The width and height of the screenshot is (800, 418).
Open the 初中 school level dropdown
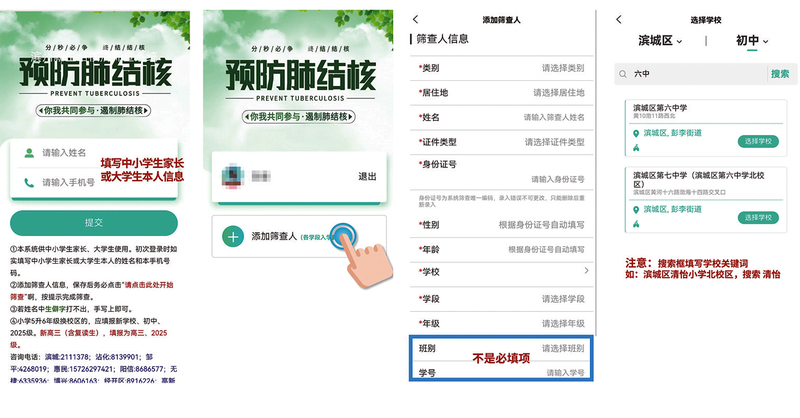(x=752, y=41)
